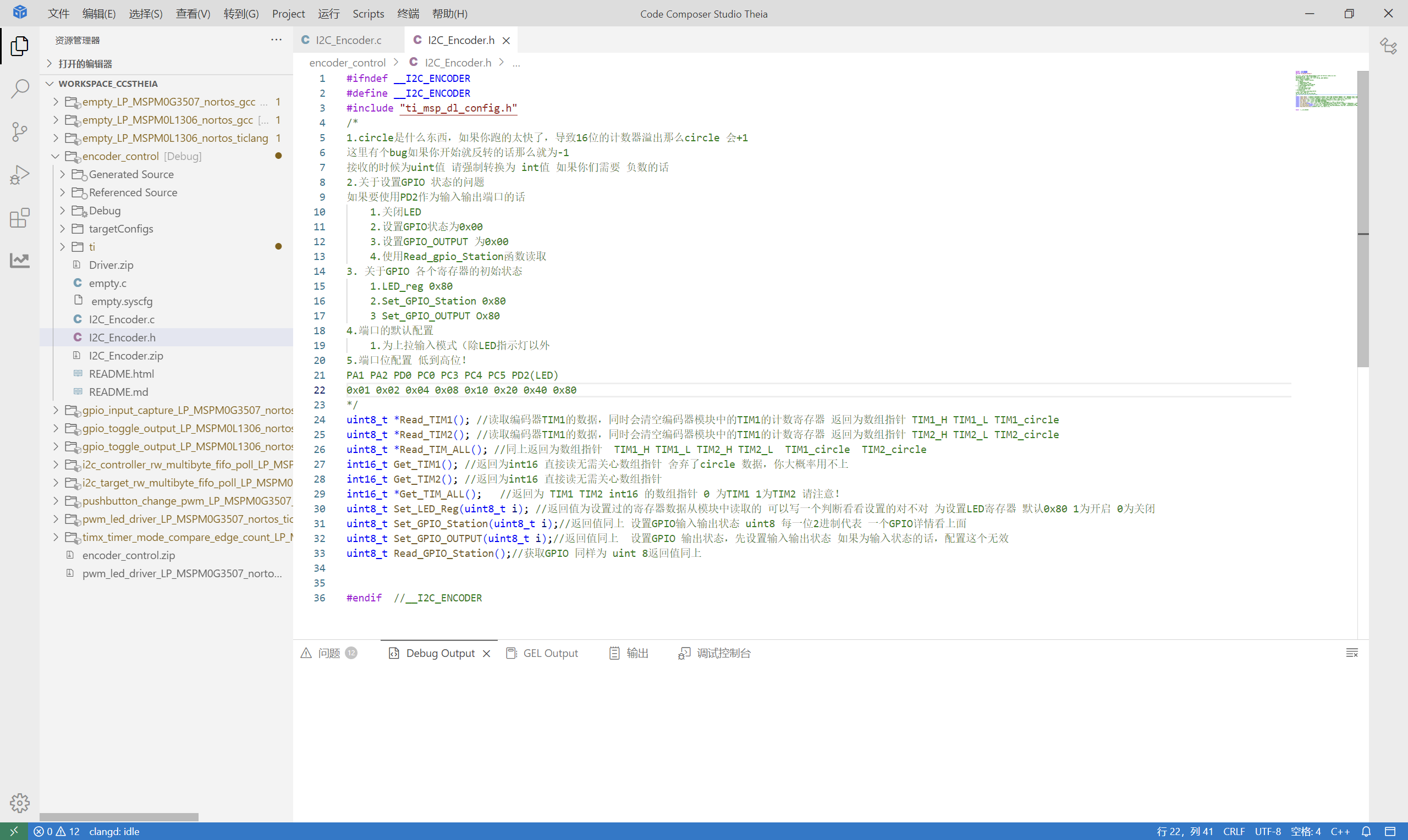Collapse the encoder_control project folder
Screen dimensions: 1408x840
[56, 156]
